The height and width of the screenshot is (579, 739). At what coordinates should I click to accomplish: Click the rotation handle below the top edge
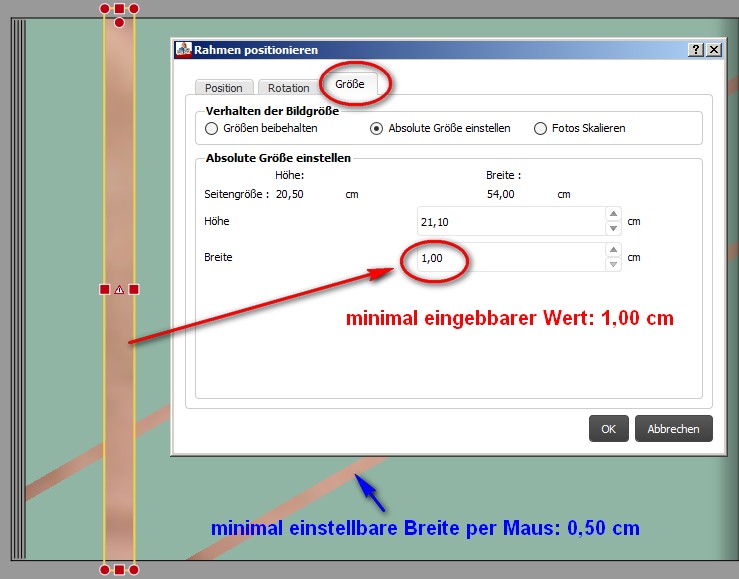point(119,22)
